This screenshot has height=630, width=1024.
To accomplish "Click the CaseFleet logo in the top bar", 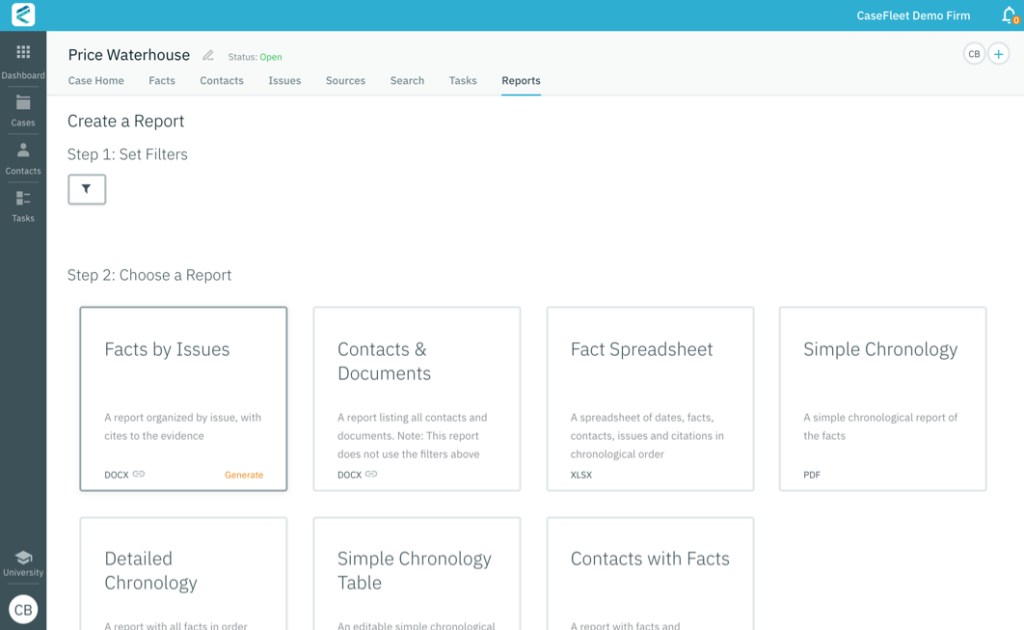I will [x=22, y=15].
